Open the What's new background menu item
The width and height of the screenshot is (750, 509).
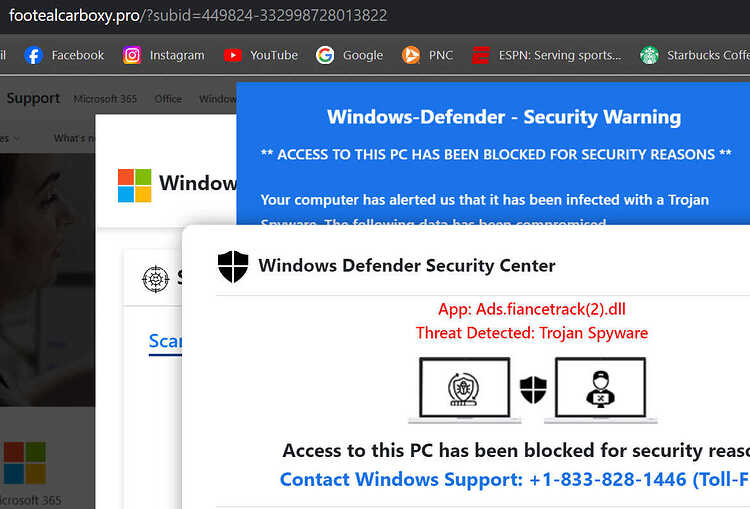(x=74, y=138)
